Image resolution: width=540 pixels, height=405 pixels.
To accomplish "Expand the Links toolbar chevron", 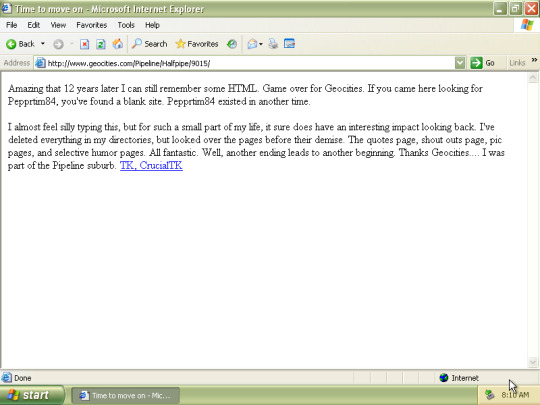I will (x=534, y=60).
